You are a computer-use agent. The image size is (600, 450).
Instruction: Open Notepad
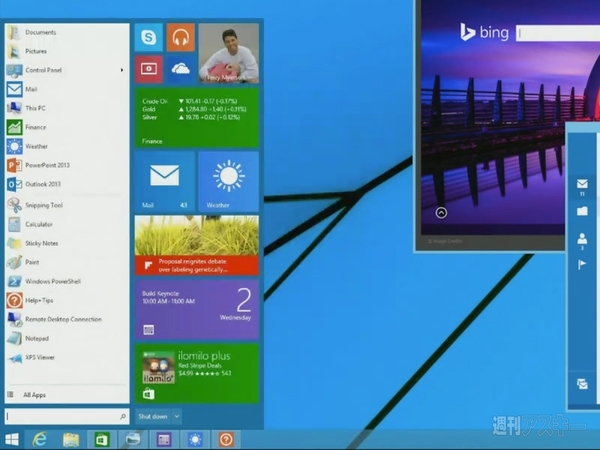tap(67, 338)
